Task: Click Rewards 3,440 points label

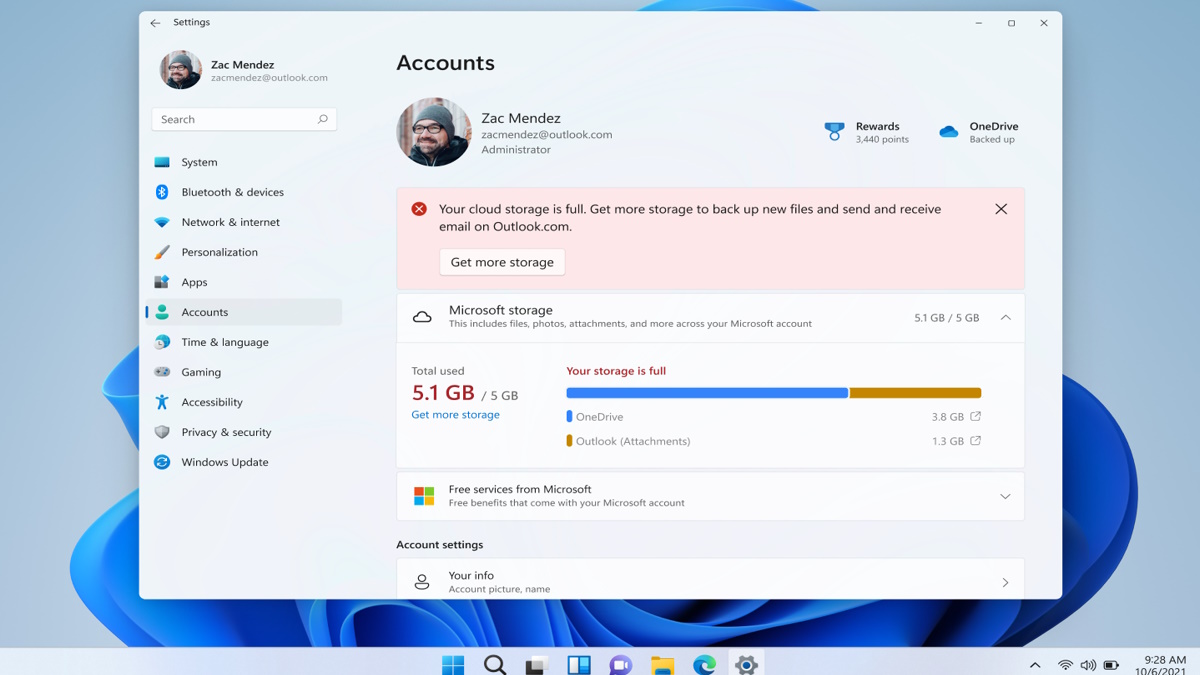Action: (x=882, y=133)
